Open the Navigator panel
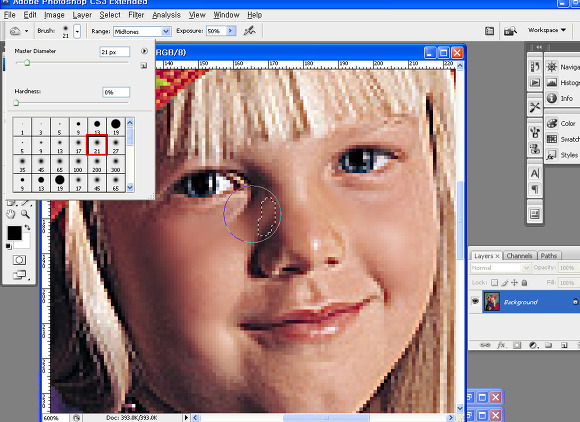Viewport: 580px width, 422px height. pos(563,67)
